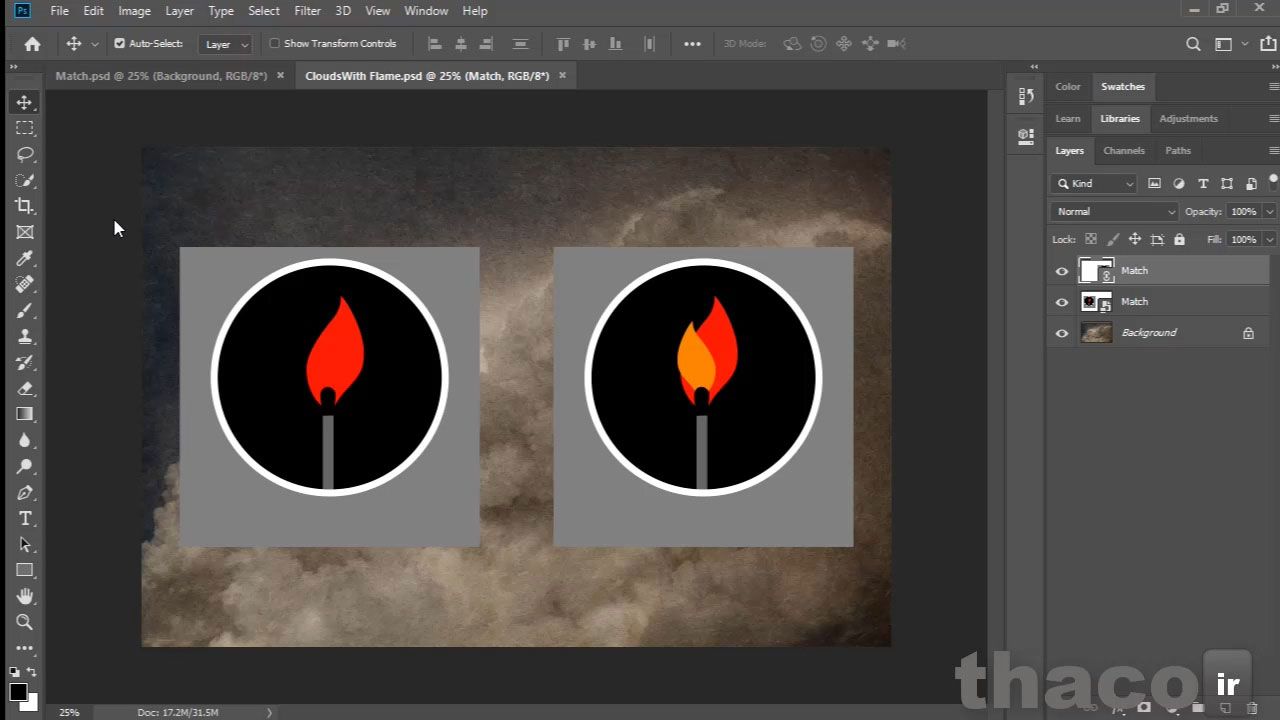The height and width of the screenshot is (720, 1280).
Task: Select the Eyedropper tool
Action: tap(25, 259)
